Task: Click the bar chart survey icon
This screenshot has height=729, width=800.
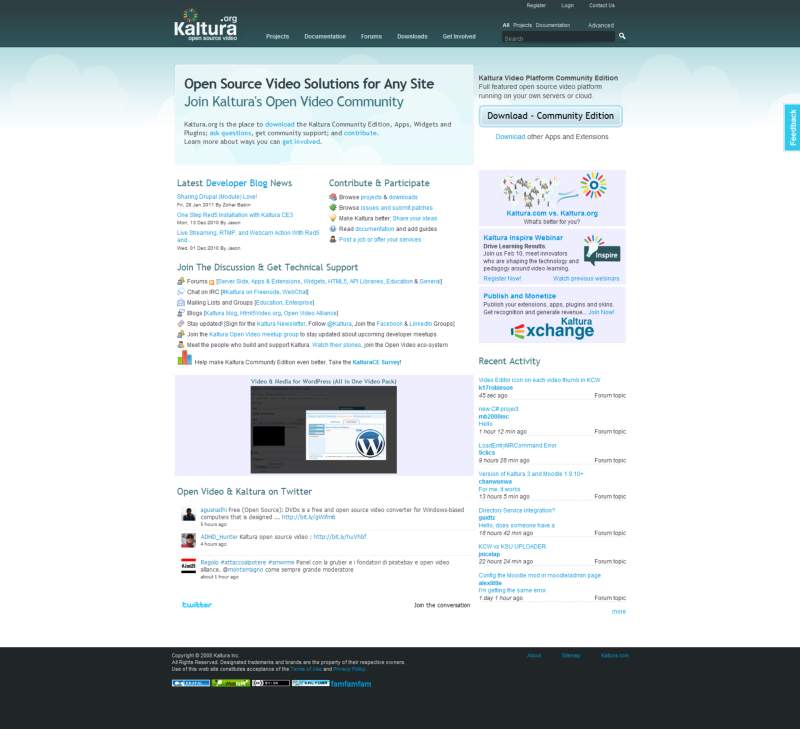Action: (x=185, y=358)
